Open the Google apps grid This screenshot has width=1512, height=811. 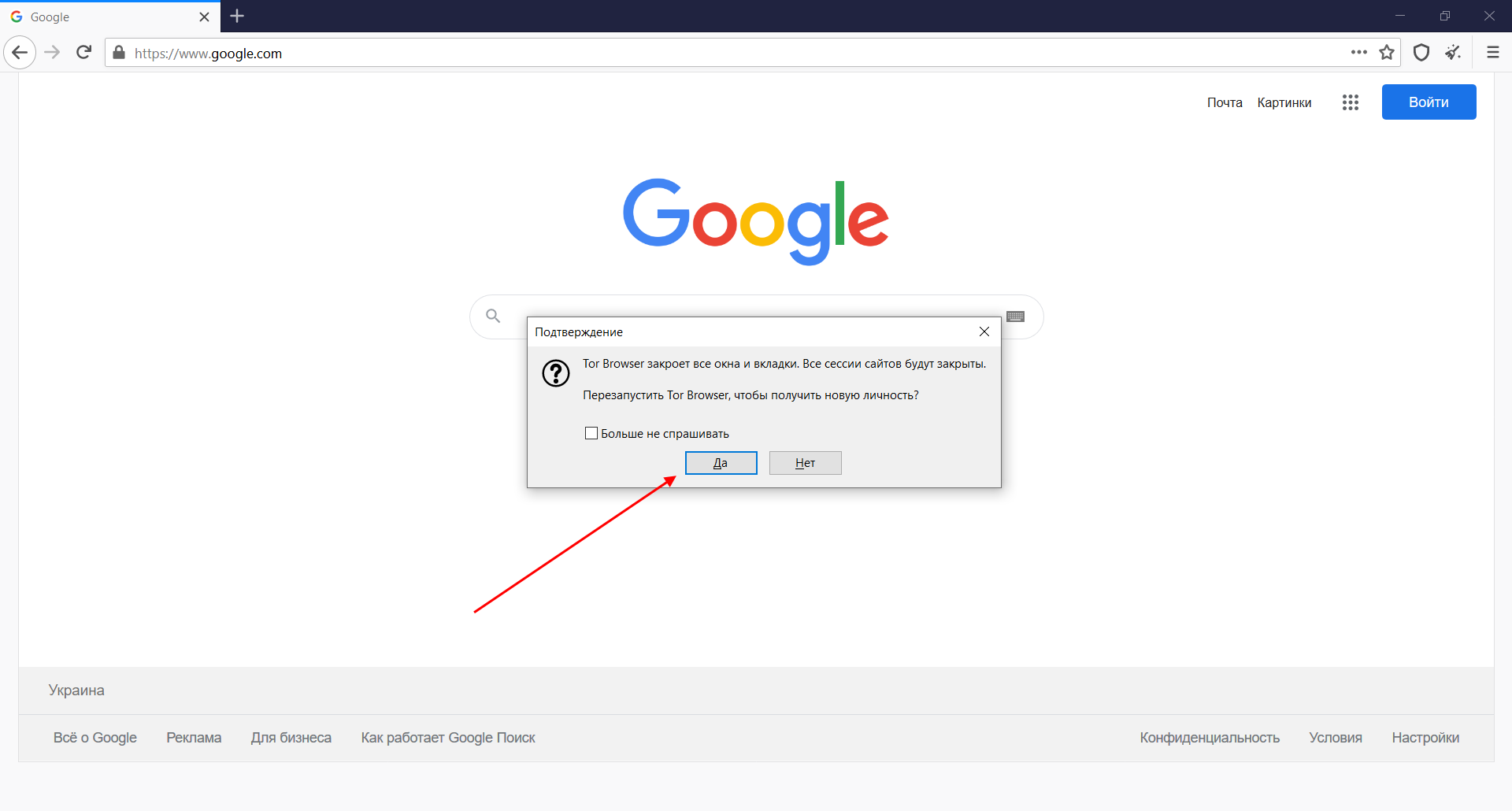coord(1351,102)
